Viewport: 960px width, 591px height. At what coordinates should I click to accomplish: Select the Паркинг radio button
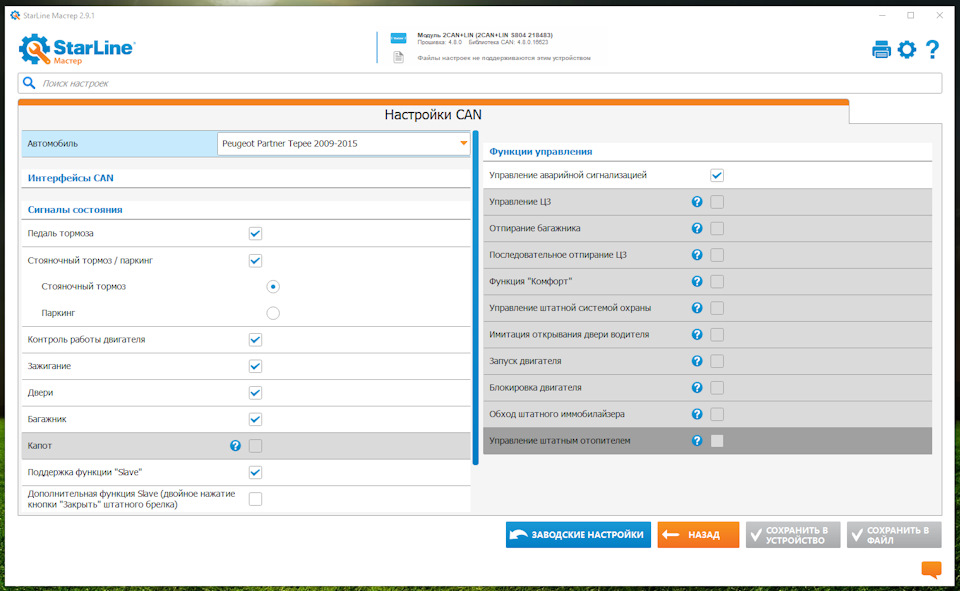[273, 313]
